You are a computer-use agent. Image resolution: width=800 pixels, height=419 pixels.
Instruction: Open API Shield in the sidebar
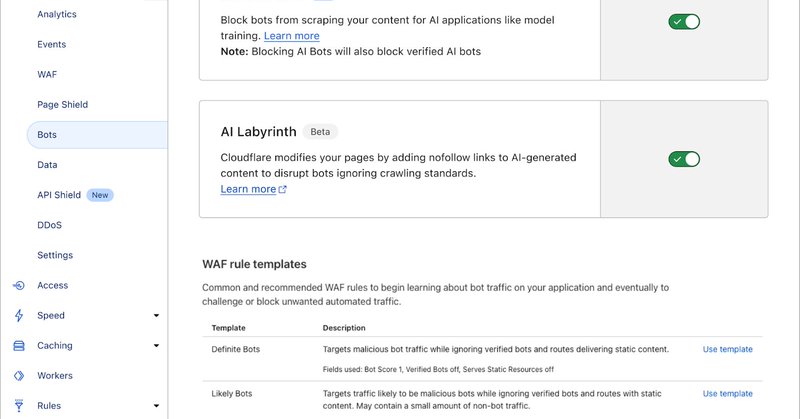pyautogui.click(x=59, y=195)
